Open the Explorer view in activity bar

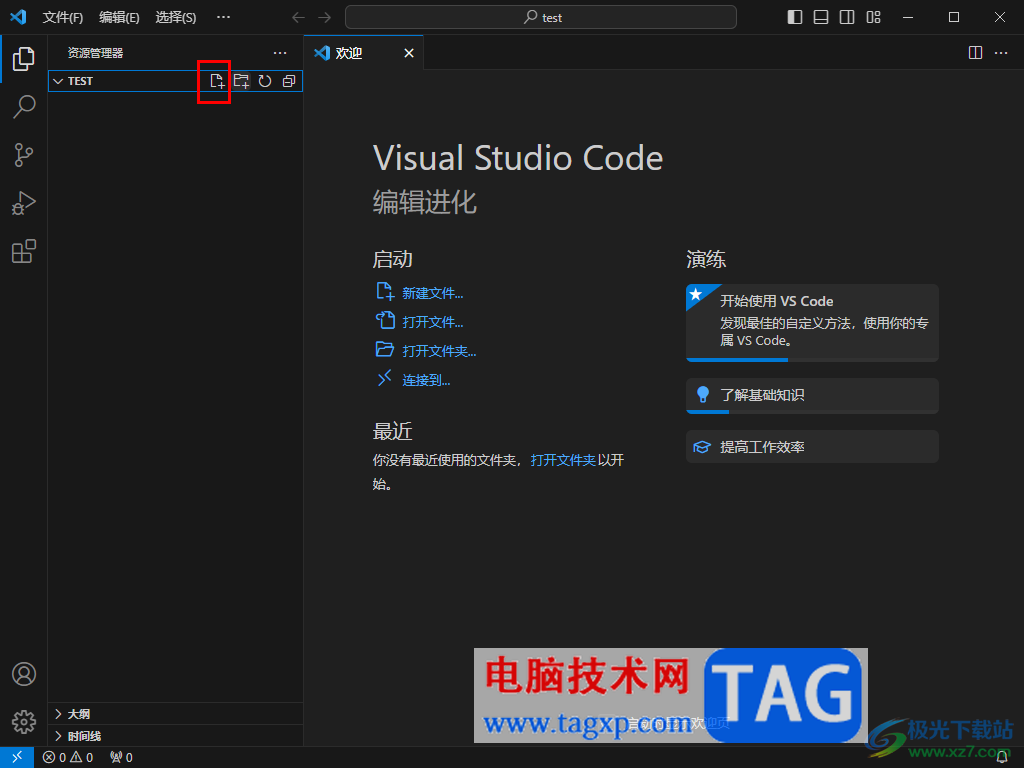click(x=24, y=59)
